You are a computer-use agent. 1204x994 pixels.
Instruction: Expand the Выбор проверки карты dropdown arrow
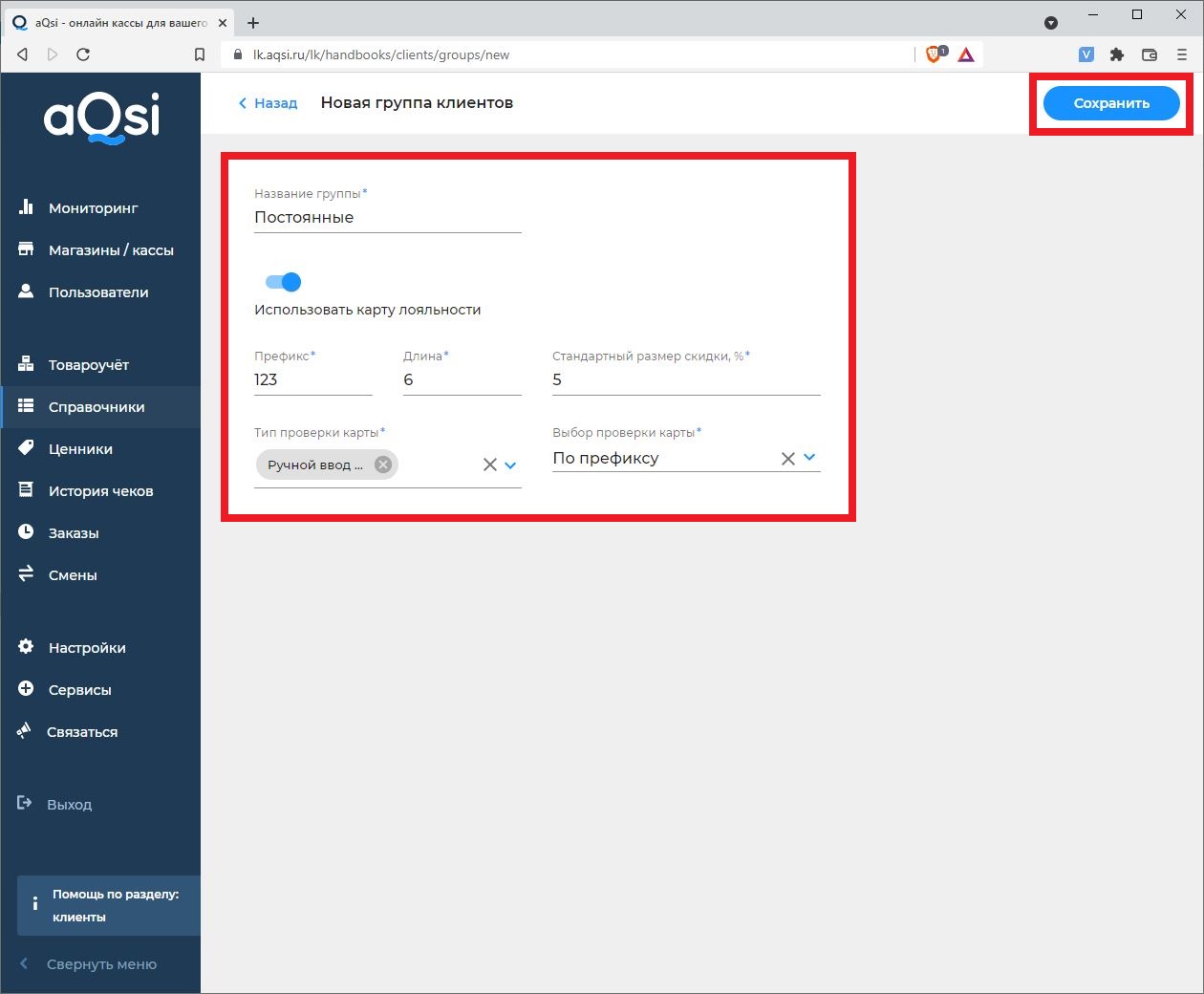[x=809, y=458]
